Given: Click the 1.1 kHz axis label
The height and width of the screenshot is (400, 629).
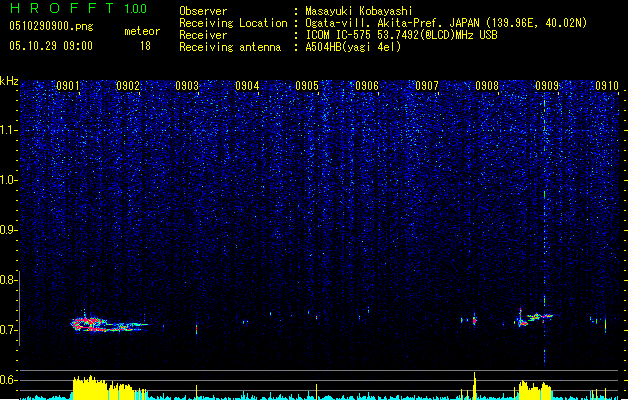Looking at the screenshot, I should click(x=9, y=130).
